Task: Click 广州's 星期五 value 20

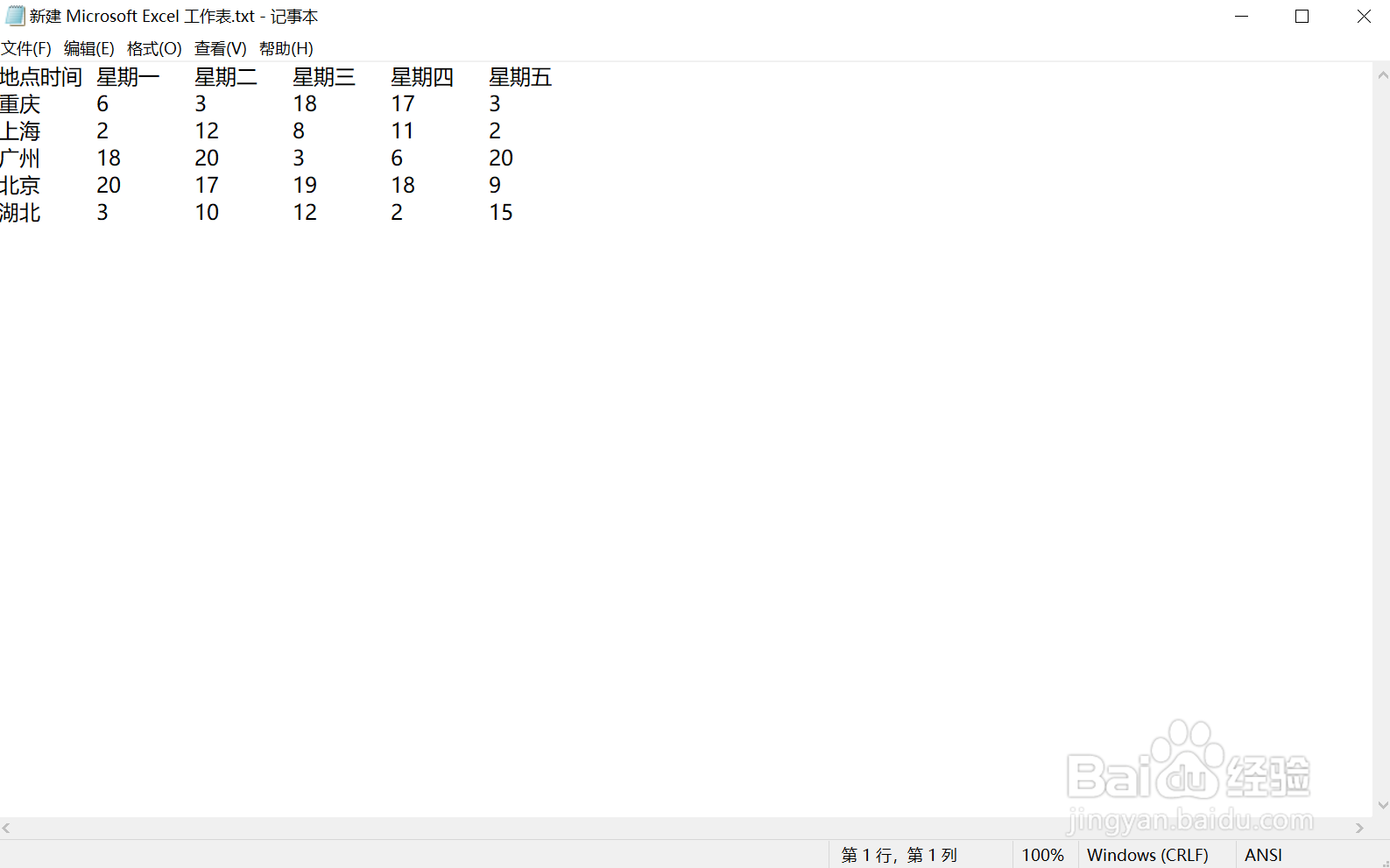Action: coord(501,159)
